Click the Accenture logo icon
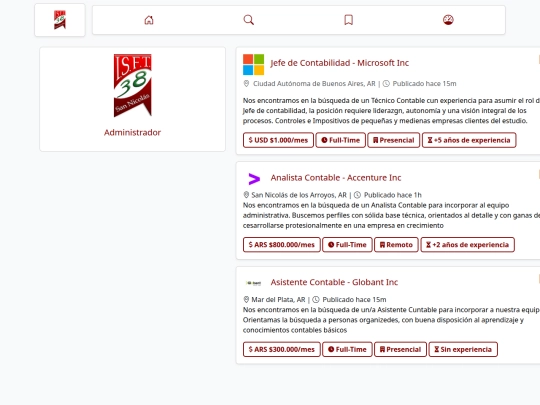Viewport: 540px width, 405px height. [254, 179]
